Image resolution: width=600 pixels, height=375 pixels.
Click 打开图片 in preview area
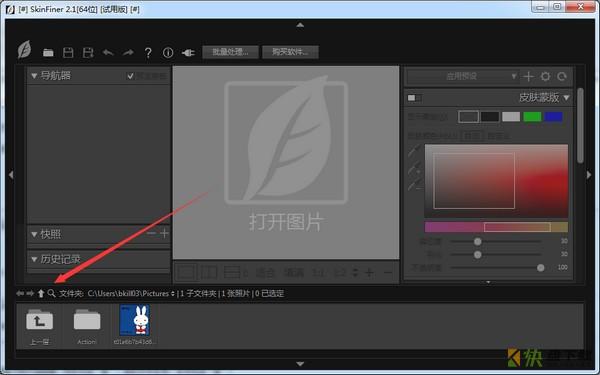pos(286,222)
